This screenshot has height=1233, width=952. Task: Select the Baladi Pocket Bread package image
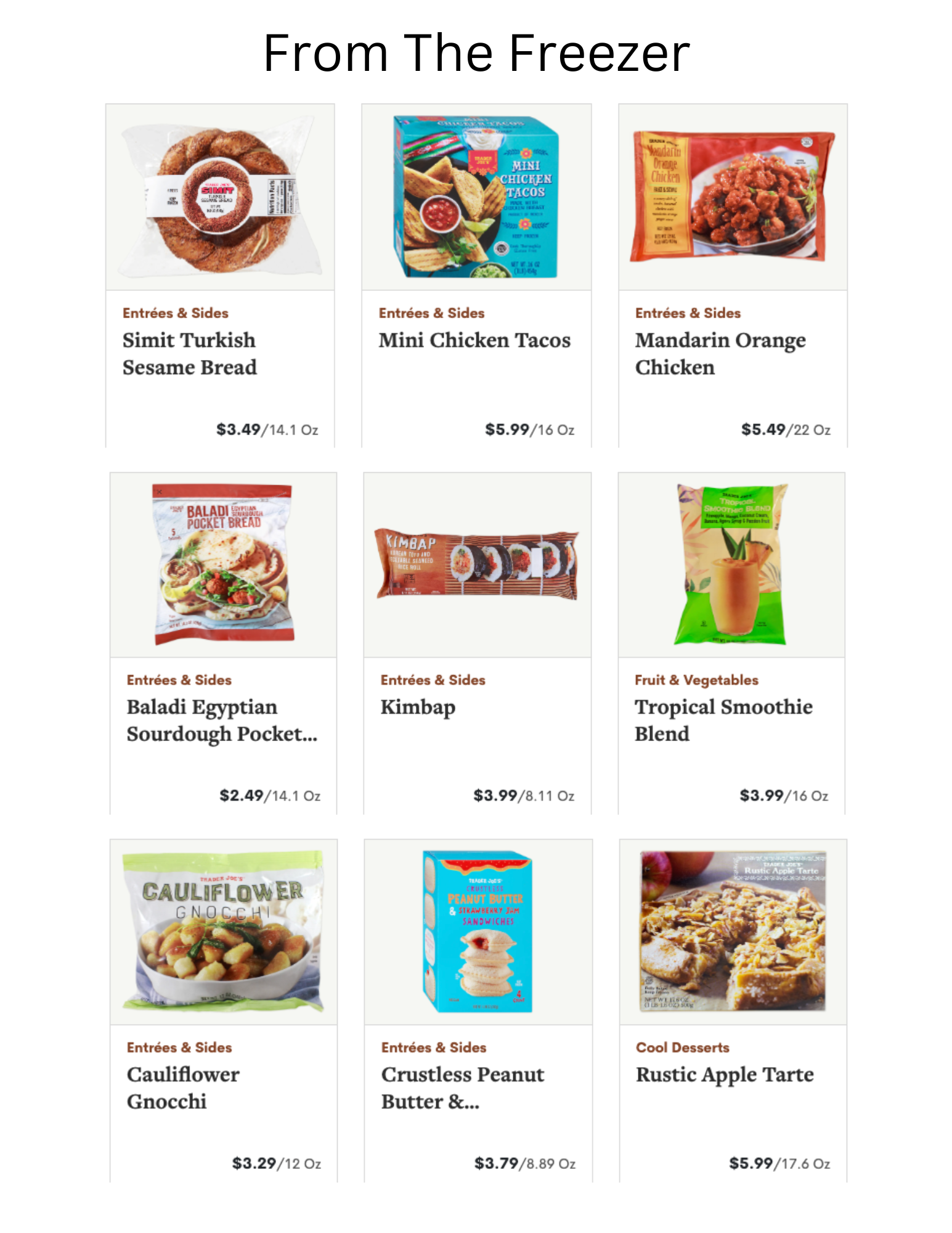[x=223, y=565]
